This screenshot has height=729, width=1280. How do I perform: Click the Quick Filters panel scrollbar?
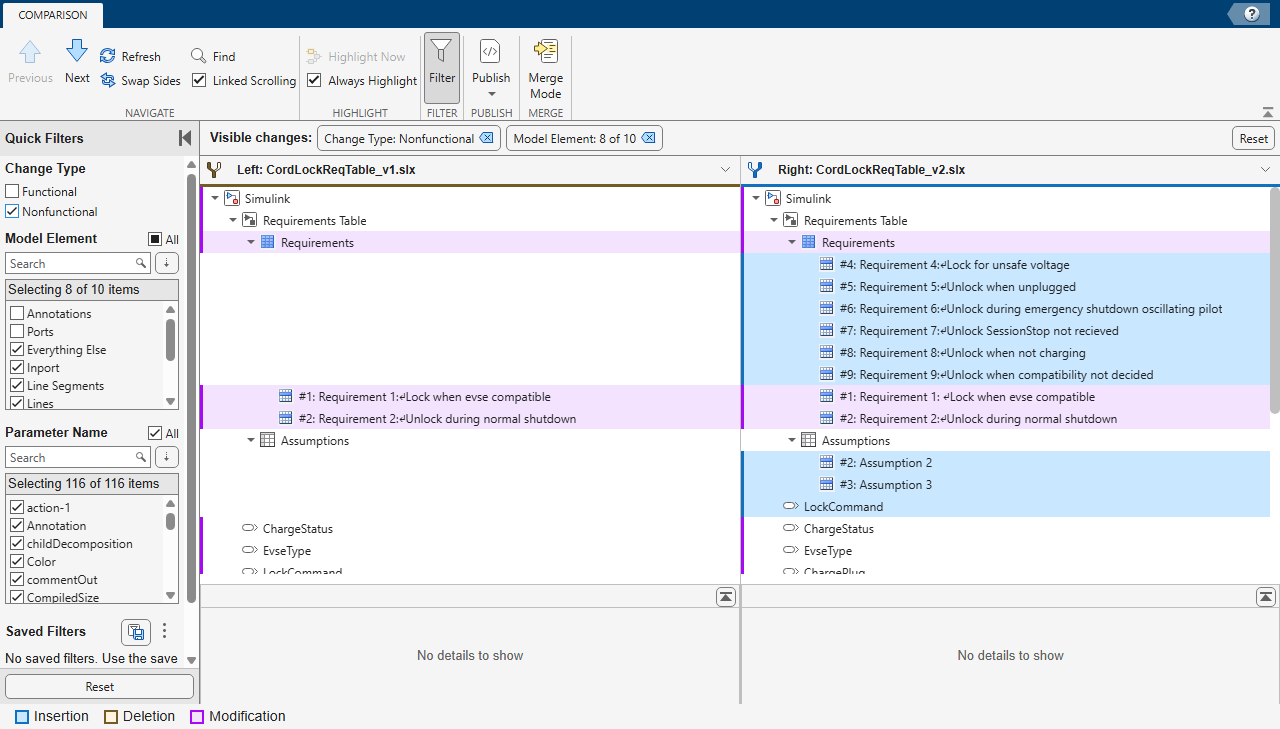pos(191,390)
